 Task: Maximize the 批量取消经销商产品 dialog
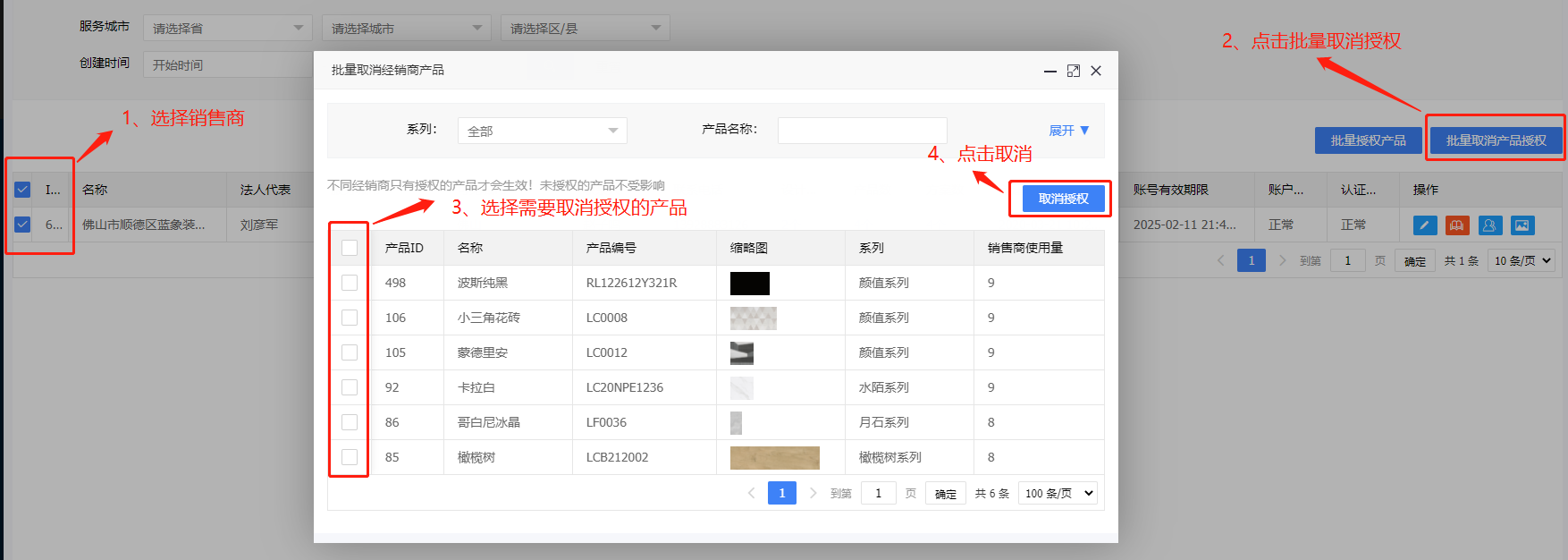click(x=1074, y=71)
